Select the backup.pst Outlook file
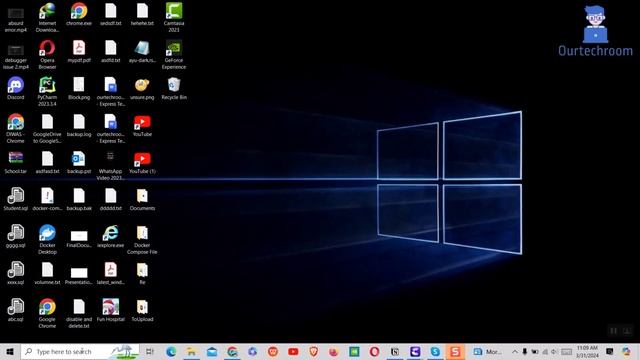The image size is (640, 360). click(79, 162)
